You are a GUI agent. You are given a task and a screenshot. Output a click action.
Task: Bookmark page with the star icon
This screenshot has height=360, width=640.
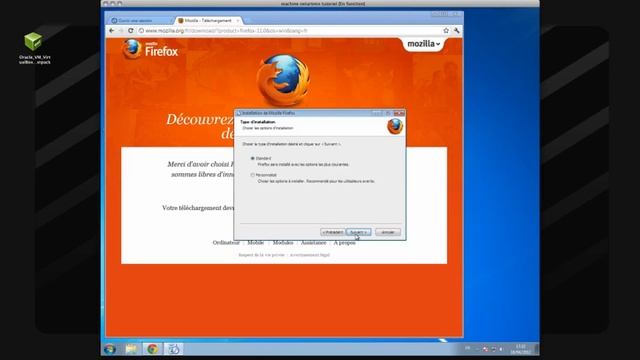(x=446, y=31)
